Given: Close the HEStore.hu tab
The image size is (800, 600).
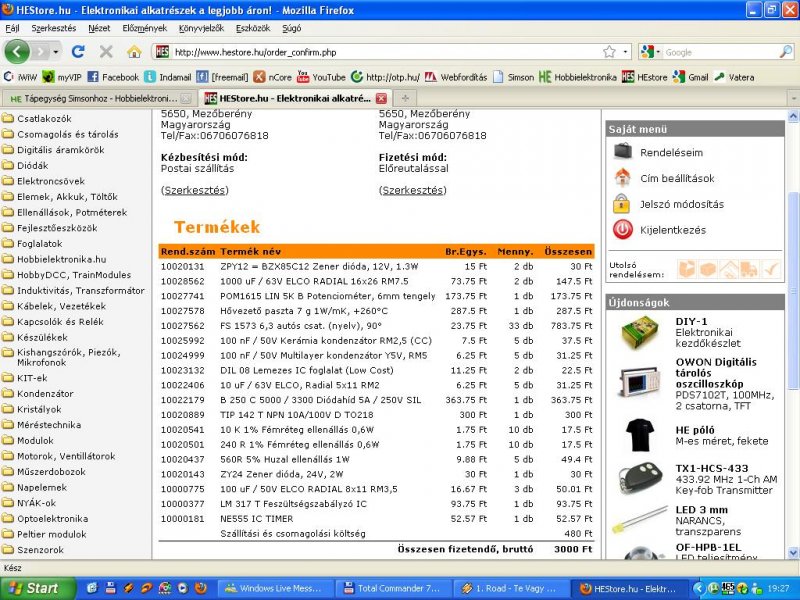Looking at the screenshot, I should pyautogui.click(x=381, y=98).
